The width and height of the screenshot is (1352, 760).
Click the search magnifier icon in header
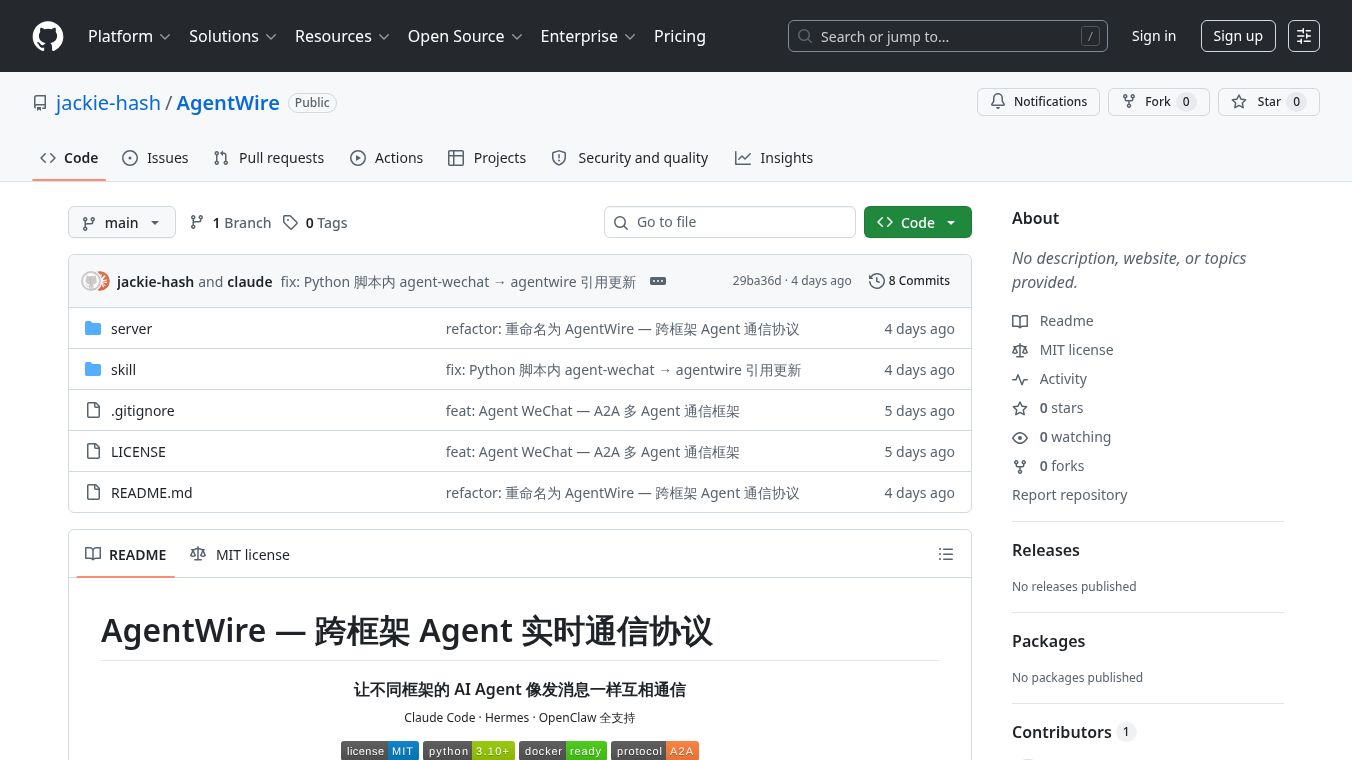(x=805, y=37)
